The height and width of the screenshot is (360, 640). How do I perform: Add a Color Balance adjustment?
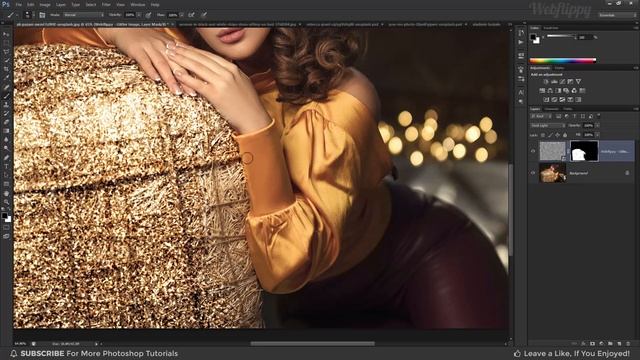(x=550, y=91)
